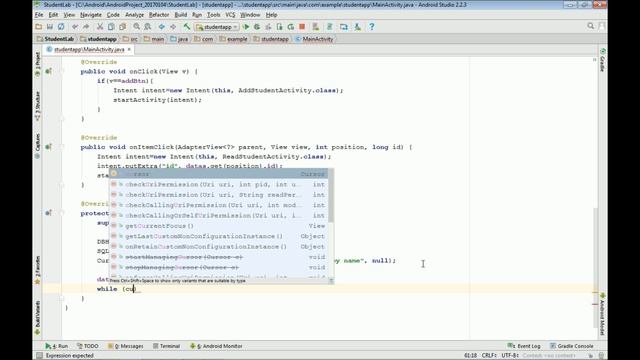
Task: Click the Undo arrow icon
Action: pos(75,27)
